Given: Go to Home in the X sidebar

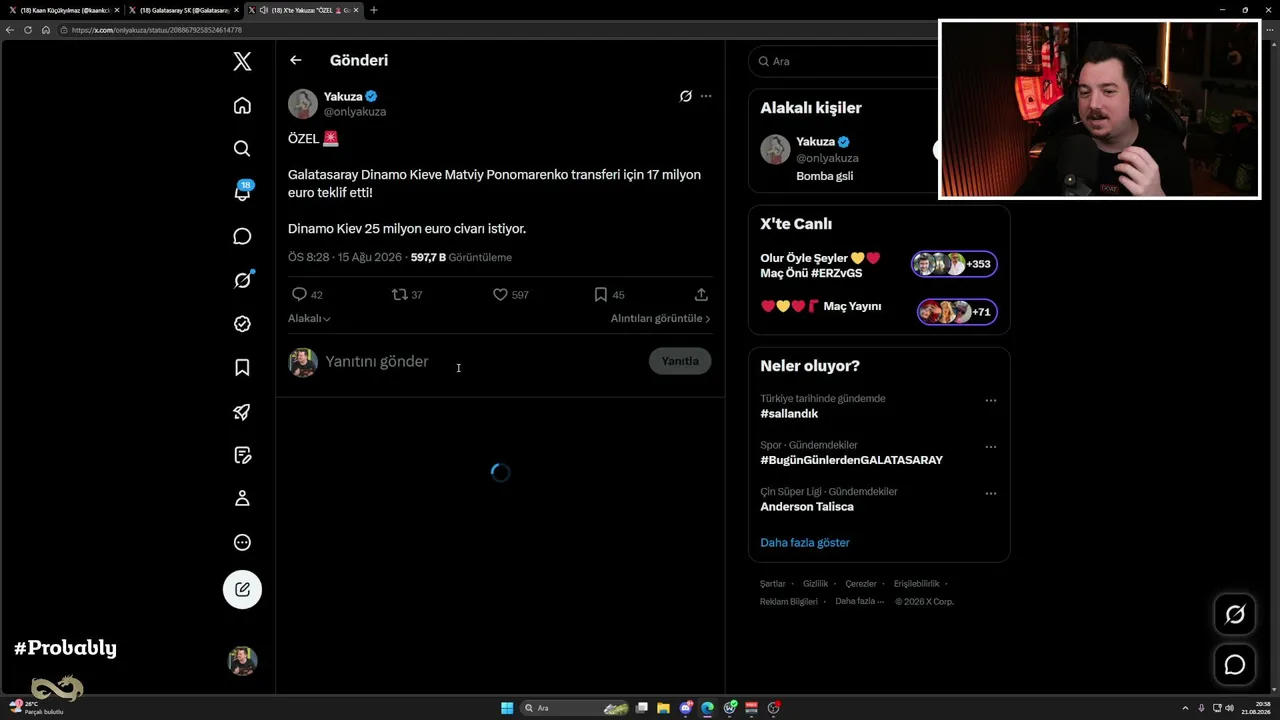Looking at the screenshot, I should (x=242, y=105).
